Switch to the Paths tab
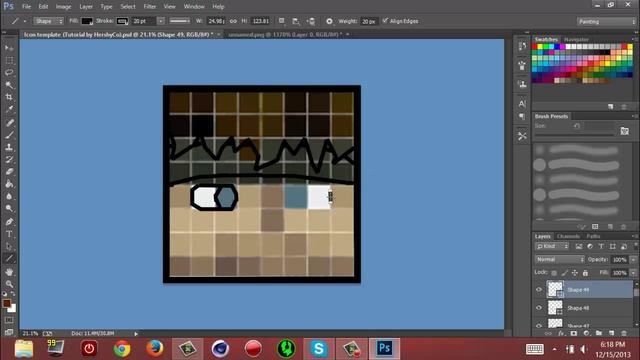The image size is (640, 360). pyautogui.click(x=593, y=236)
